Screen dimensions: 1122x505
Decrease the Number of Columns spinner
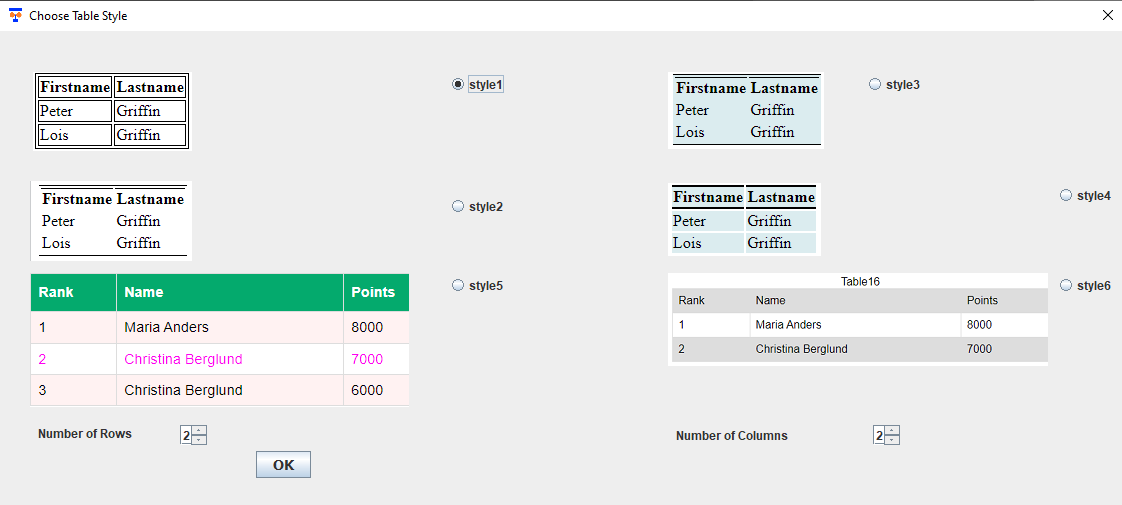tap(892, 440)
